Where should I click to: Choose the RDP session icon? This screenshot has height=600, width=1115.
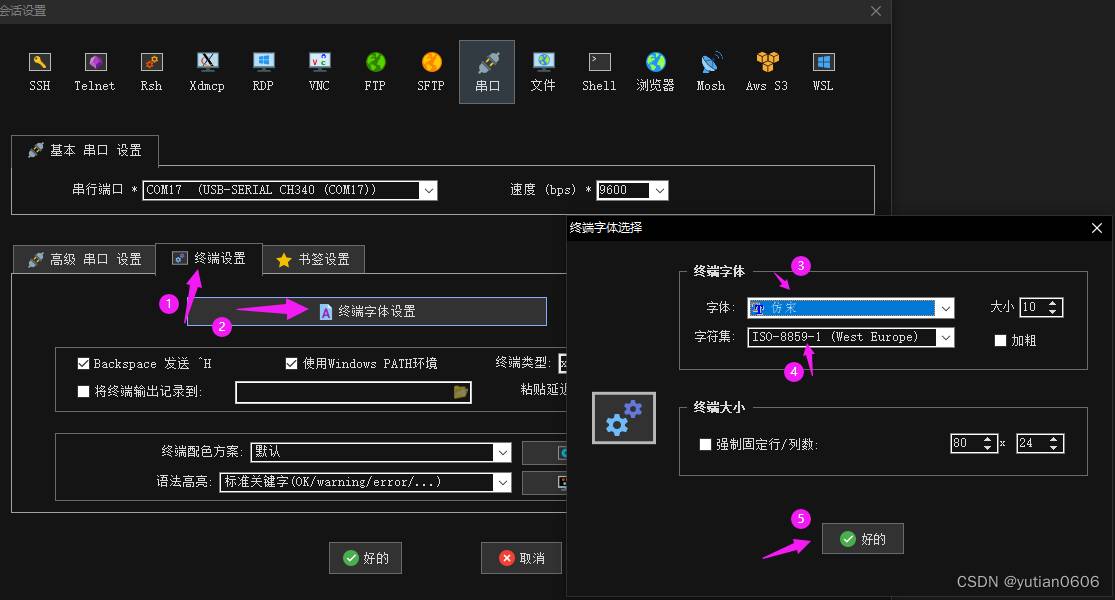(x=263, y=72)
